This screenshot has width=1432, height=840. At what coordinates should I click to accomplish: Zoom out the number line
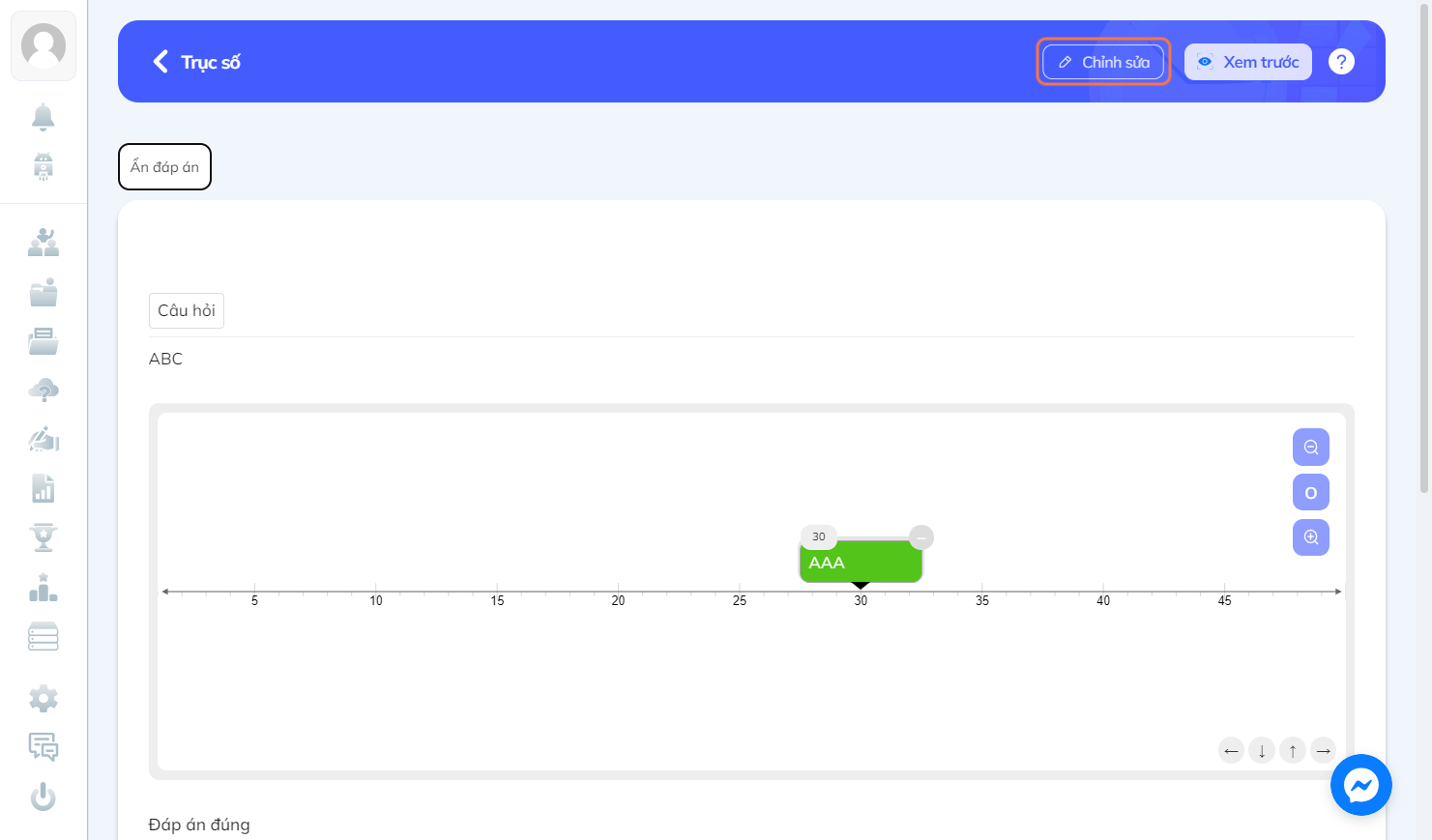pos(1311,448)
